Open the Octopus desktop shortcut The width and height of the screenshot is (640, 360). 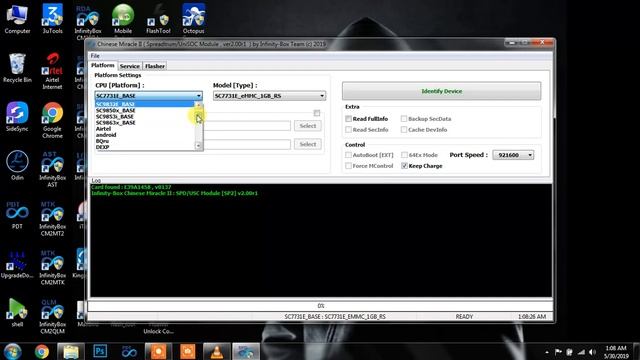click(193, 19)
